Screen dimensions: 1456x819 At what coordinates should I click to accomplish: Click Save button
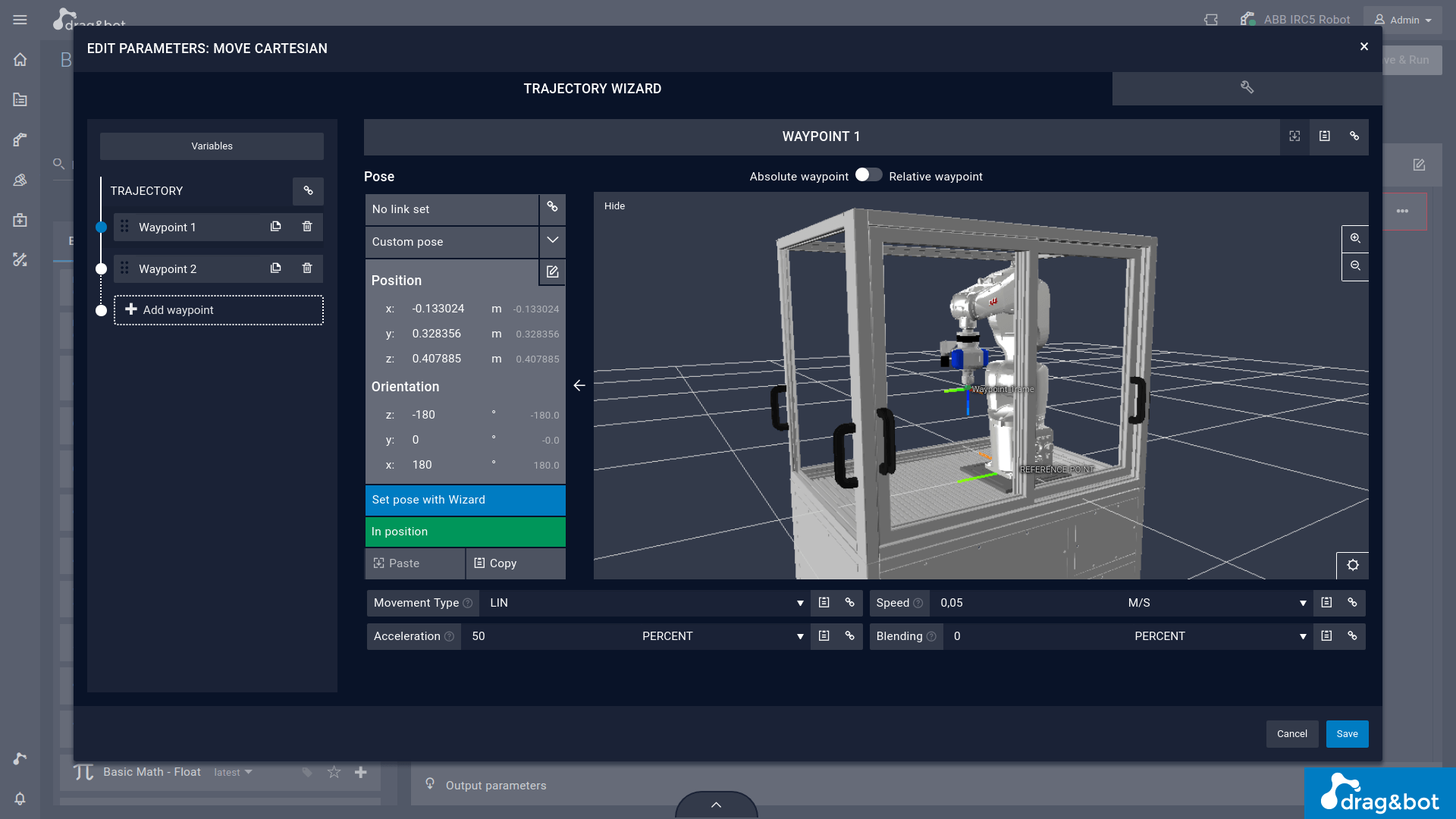click(1347, 734)
